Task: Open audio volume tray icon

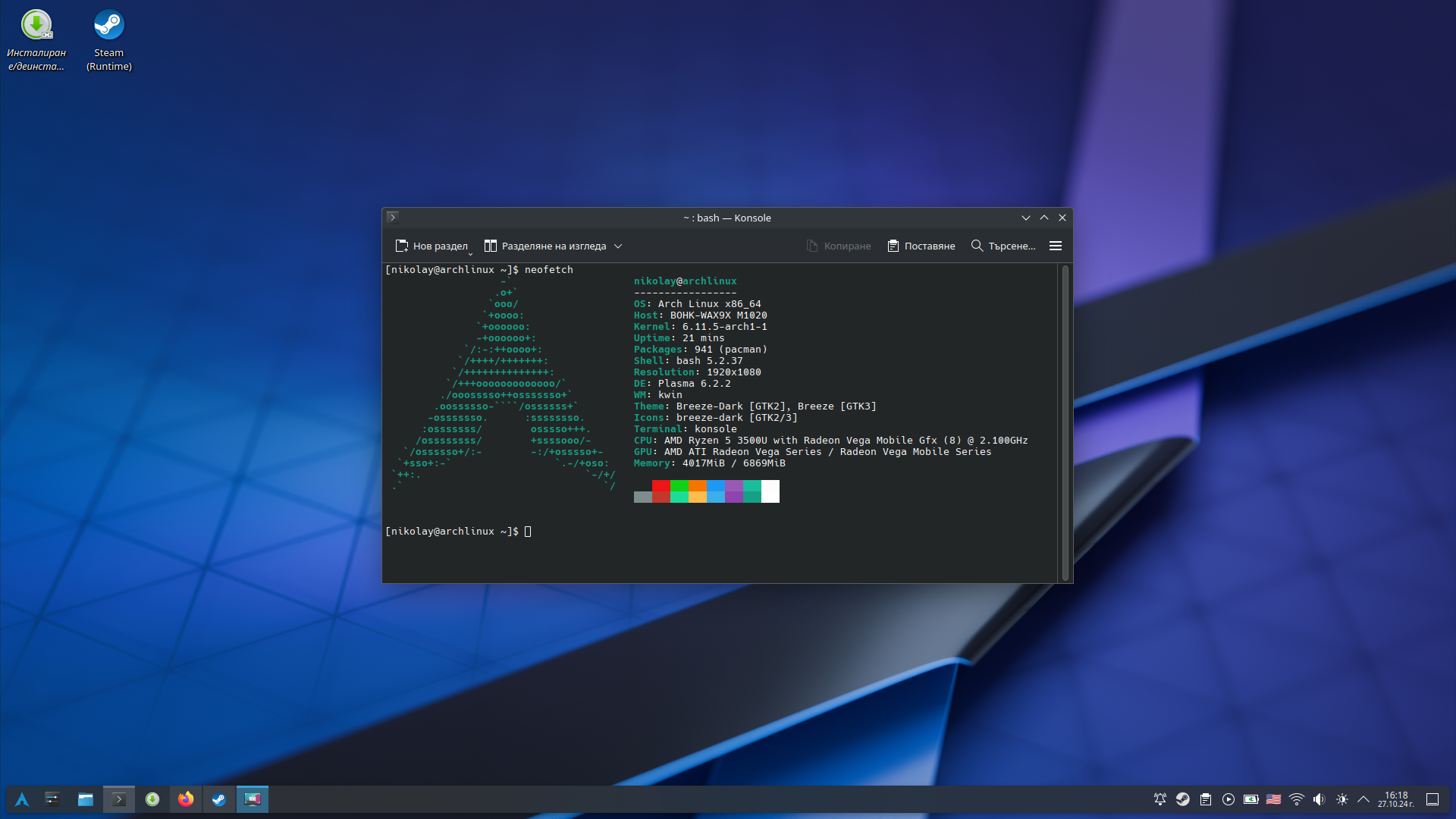Action: [x=1319, y=799]
